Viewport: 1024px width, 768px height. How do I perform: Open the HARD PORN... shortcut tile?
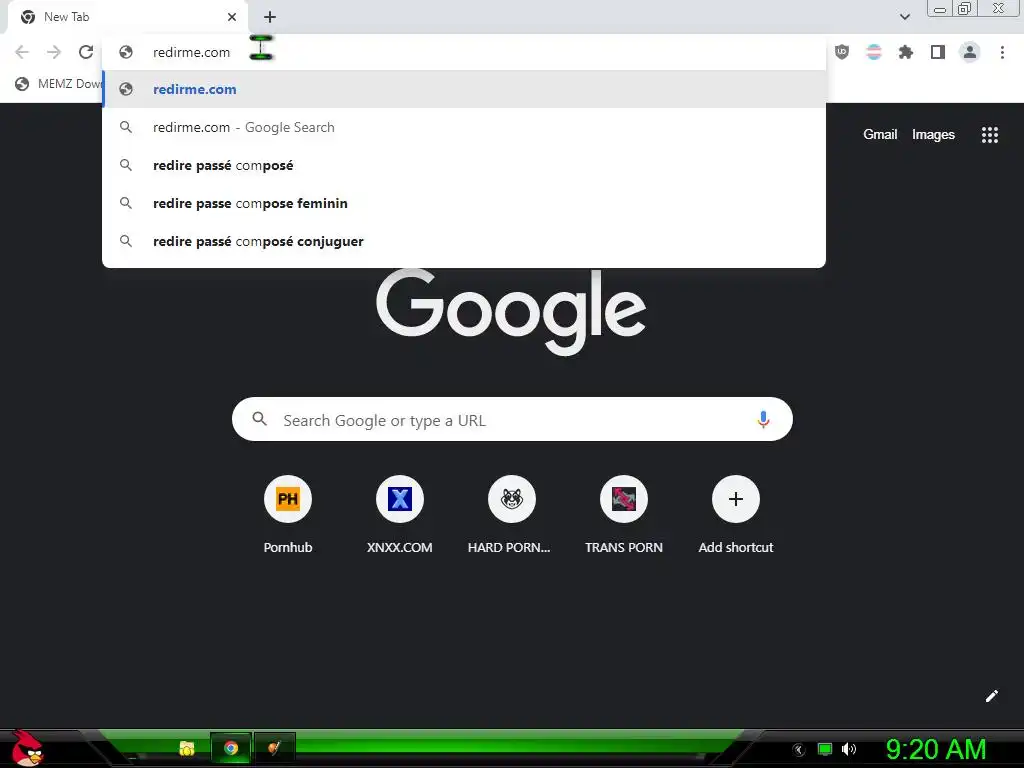511,515
